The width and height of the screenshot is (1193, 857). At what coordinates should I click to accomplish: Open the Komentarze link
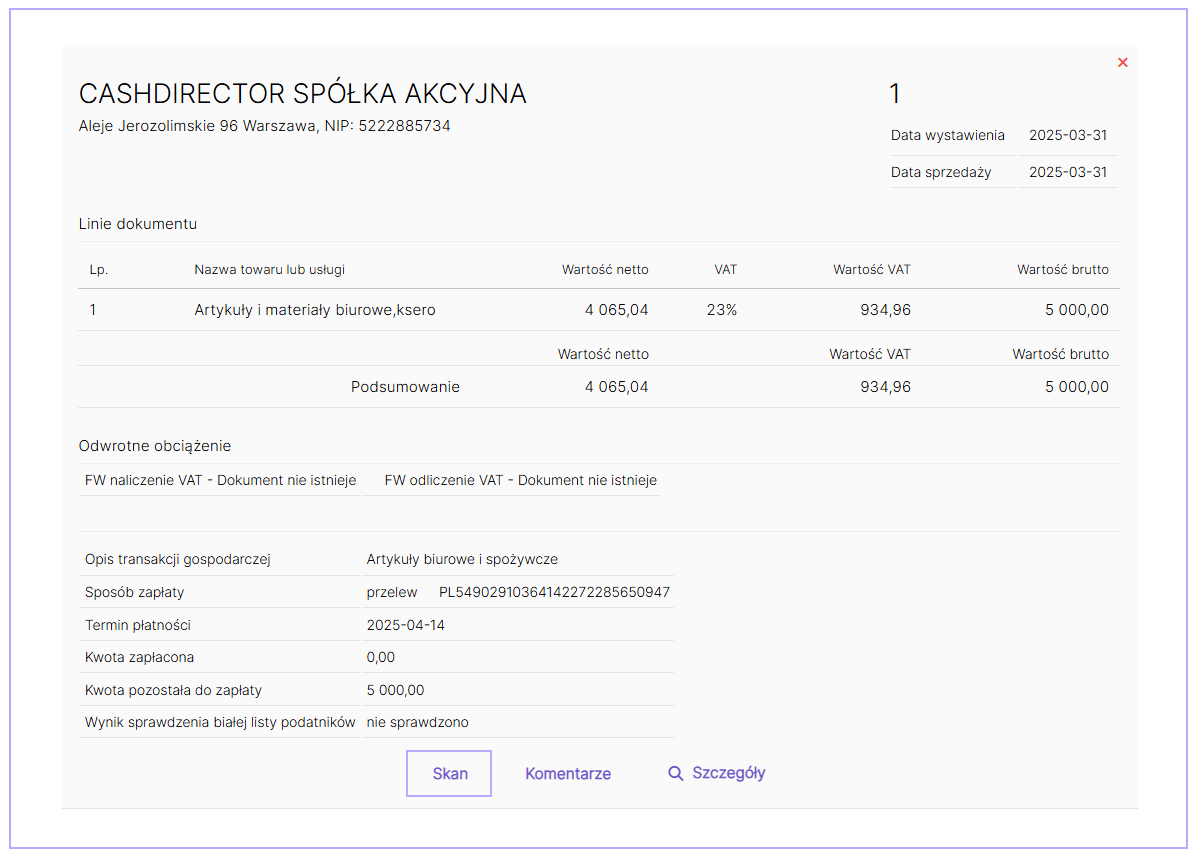[568, 773]
